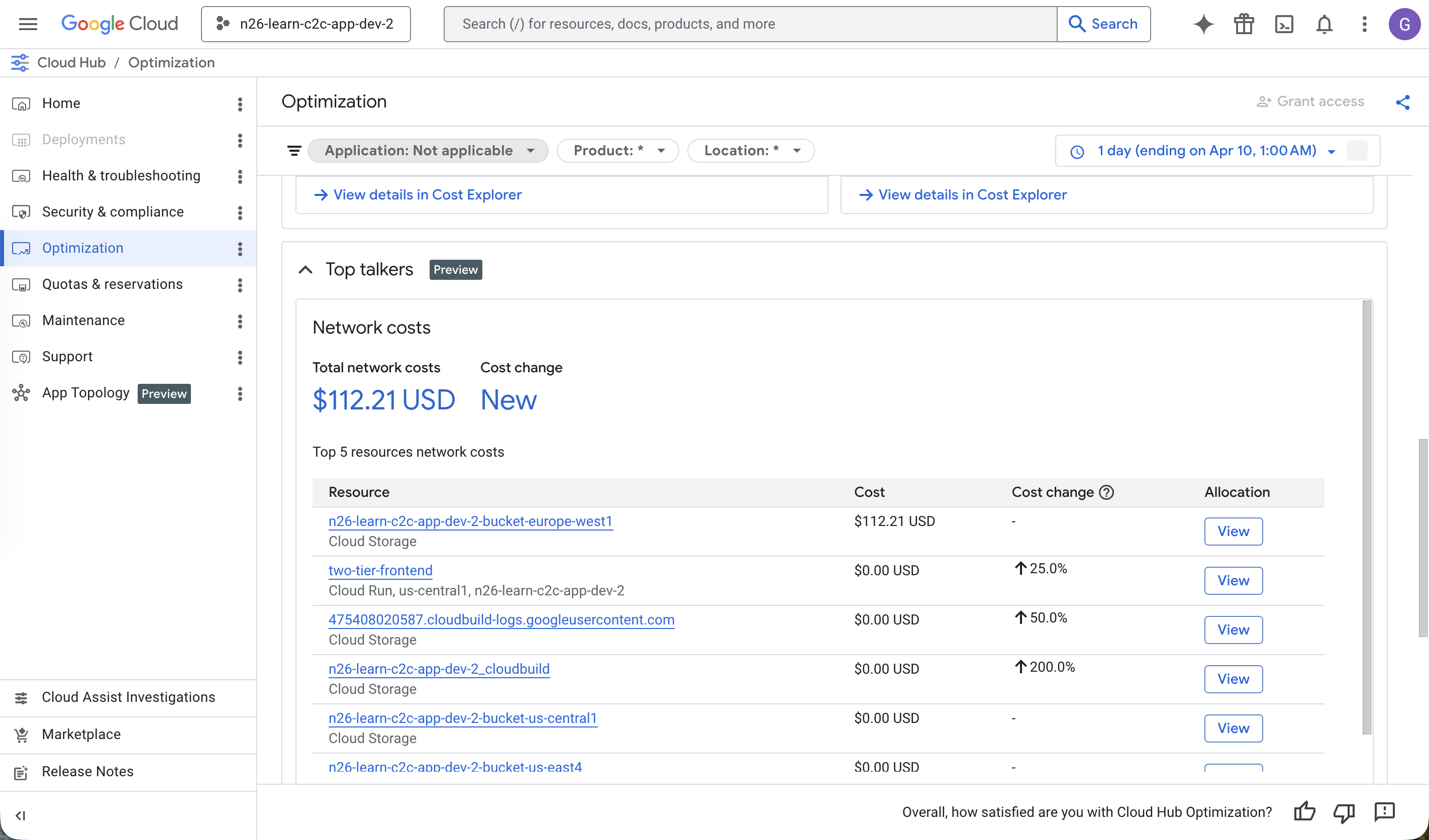
Task: Click the share icon next to Grant access
Action: [1403, 102]
